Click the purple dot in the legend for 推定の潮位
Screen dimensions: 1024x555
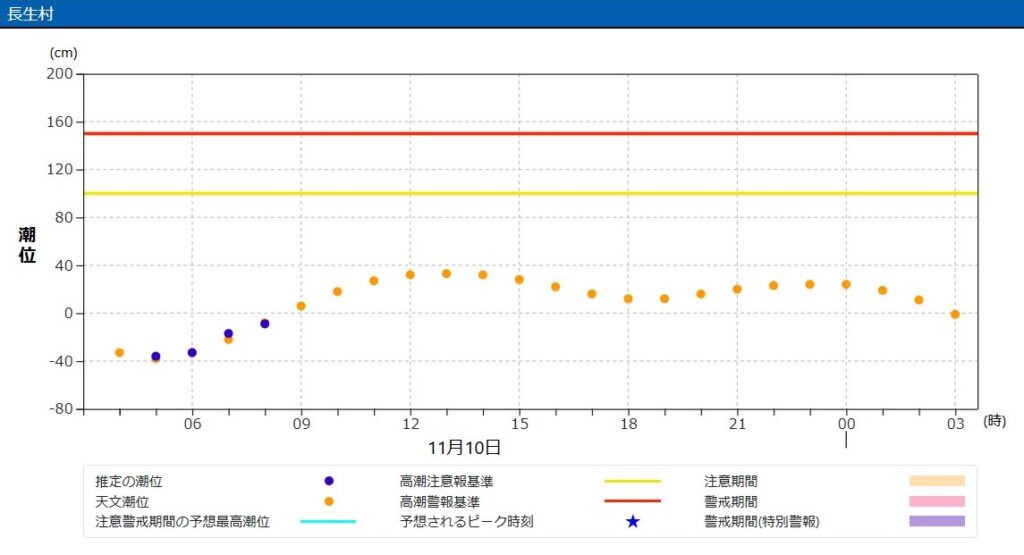[x=329, y=481]
